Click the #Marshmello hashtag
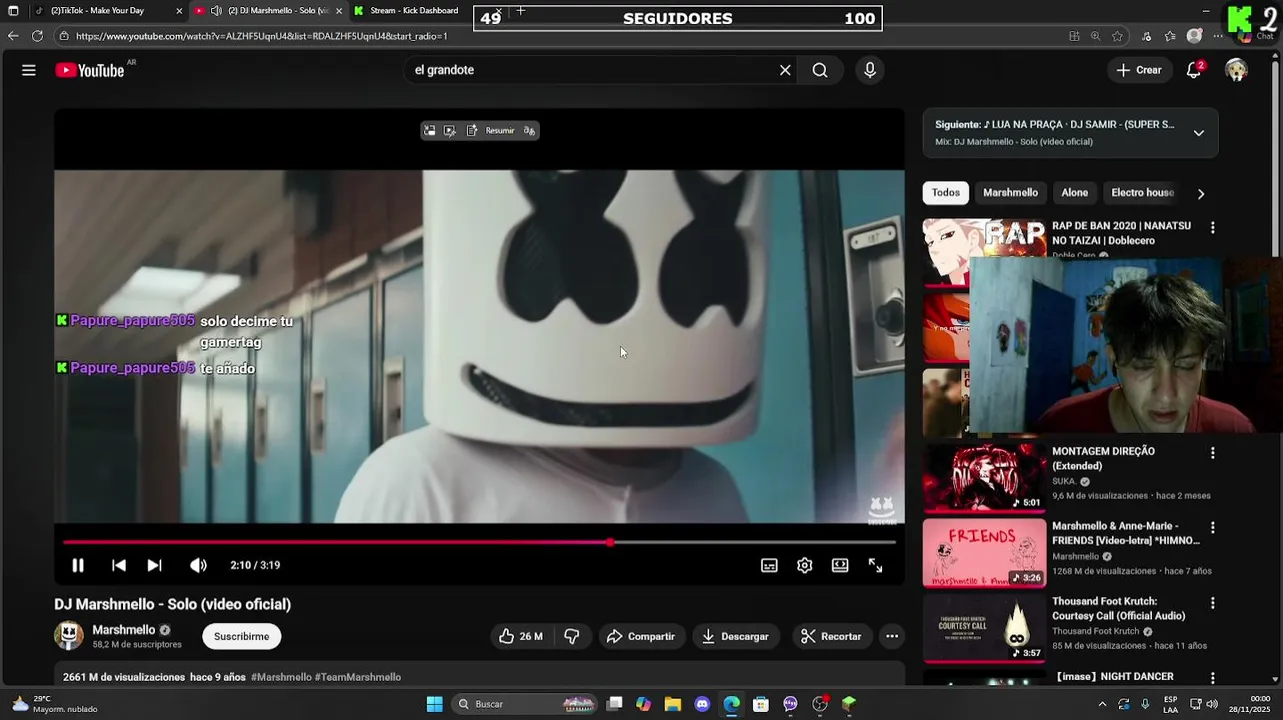The width and height of the screenshot is (1283, 720). click(x=281, y=677)
